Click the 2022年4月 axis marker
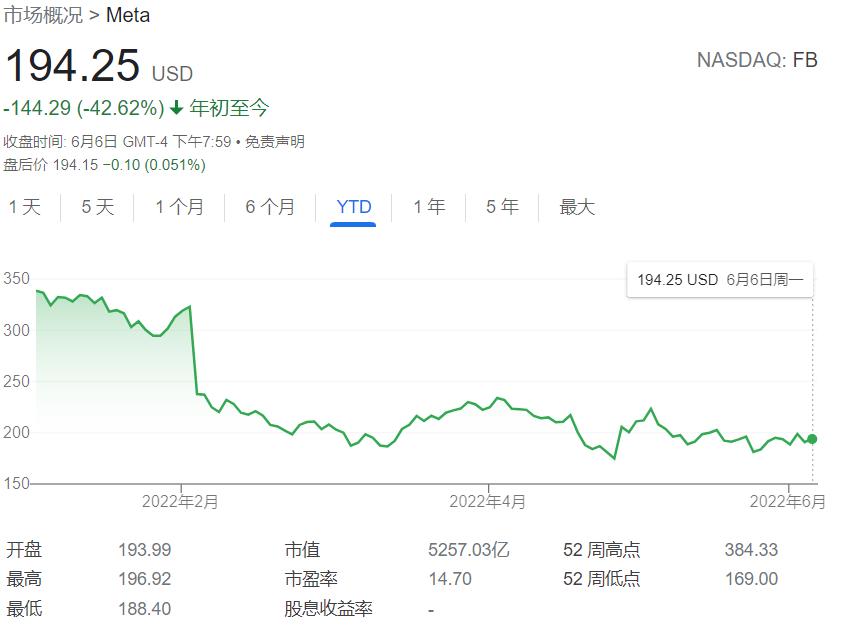The width and height of the screenshot is (846, 633). tap(488, 502)
